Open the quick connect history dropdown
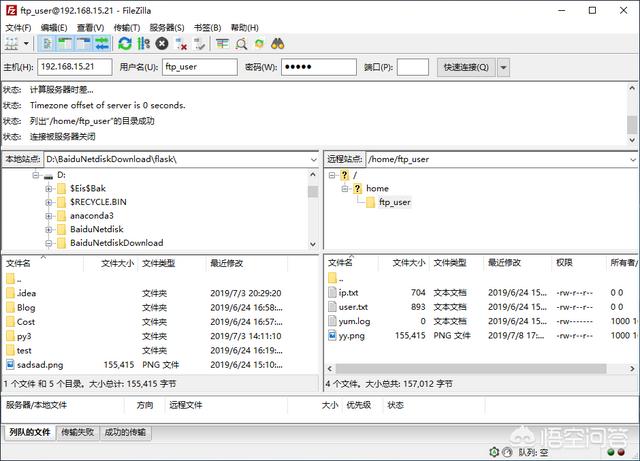This screenshot has width=640, height=461. [x=504, y=67]
